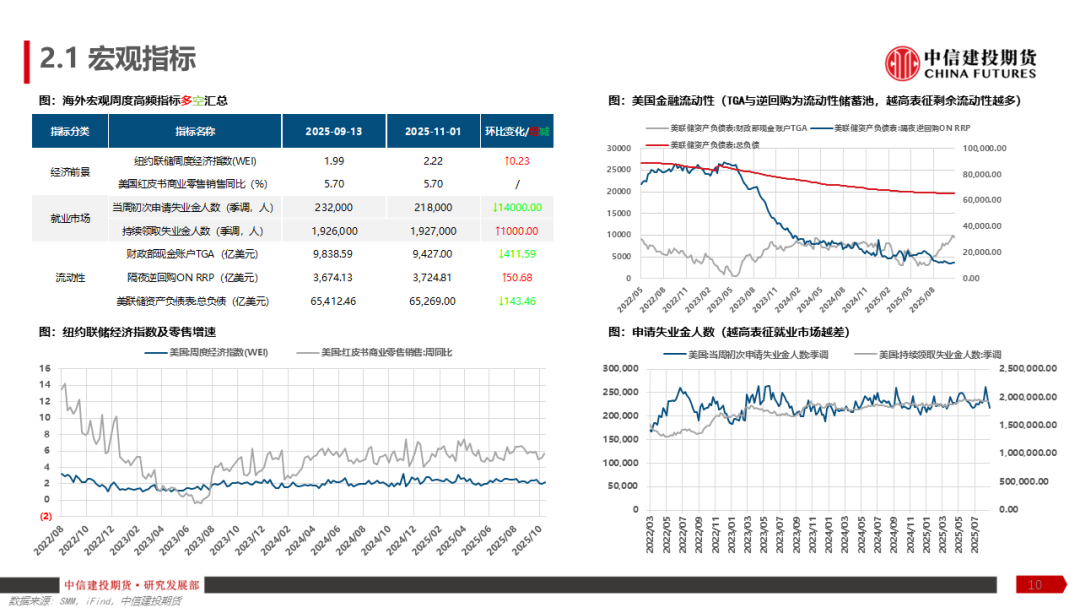The image size is (1080, 608).
Task: Click the 中信建投期货·研究发展部 footer text
Action: [131, 585]
